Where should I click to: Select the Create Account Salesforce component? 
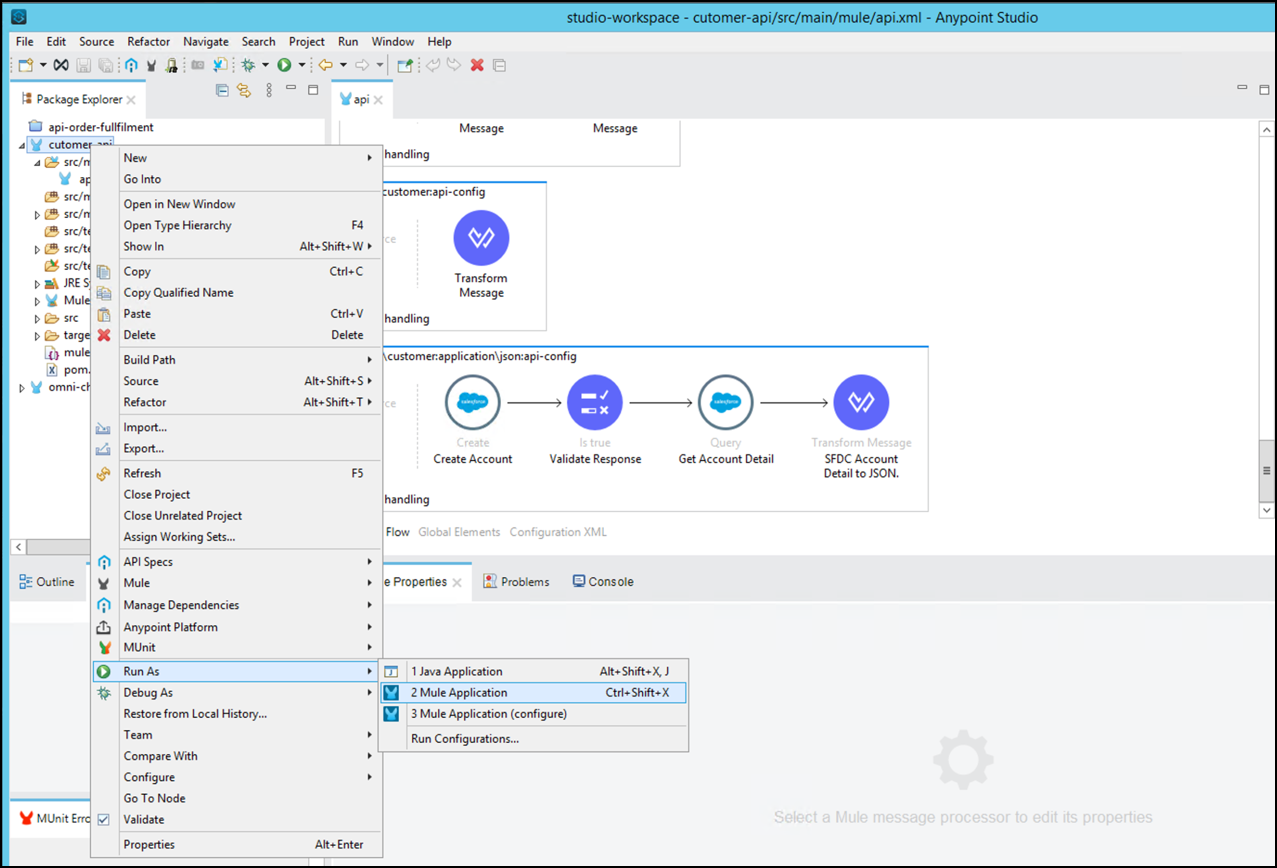(472, 402)
